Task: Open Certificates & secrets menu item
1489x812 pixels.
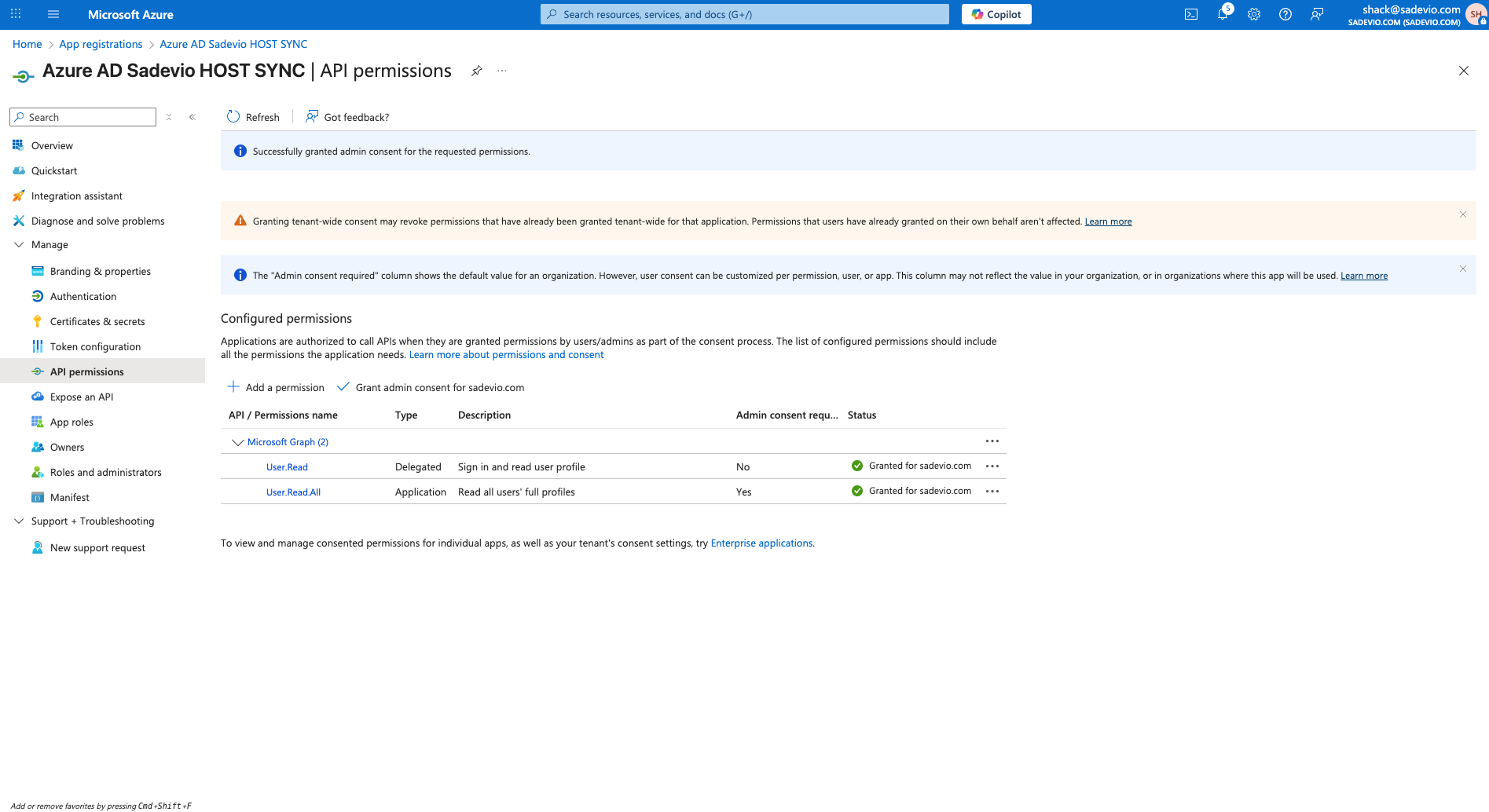Action: point(97,321)
